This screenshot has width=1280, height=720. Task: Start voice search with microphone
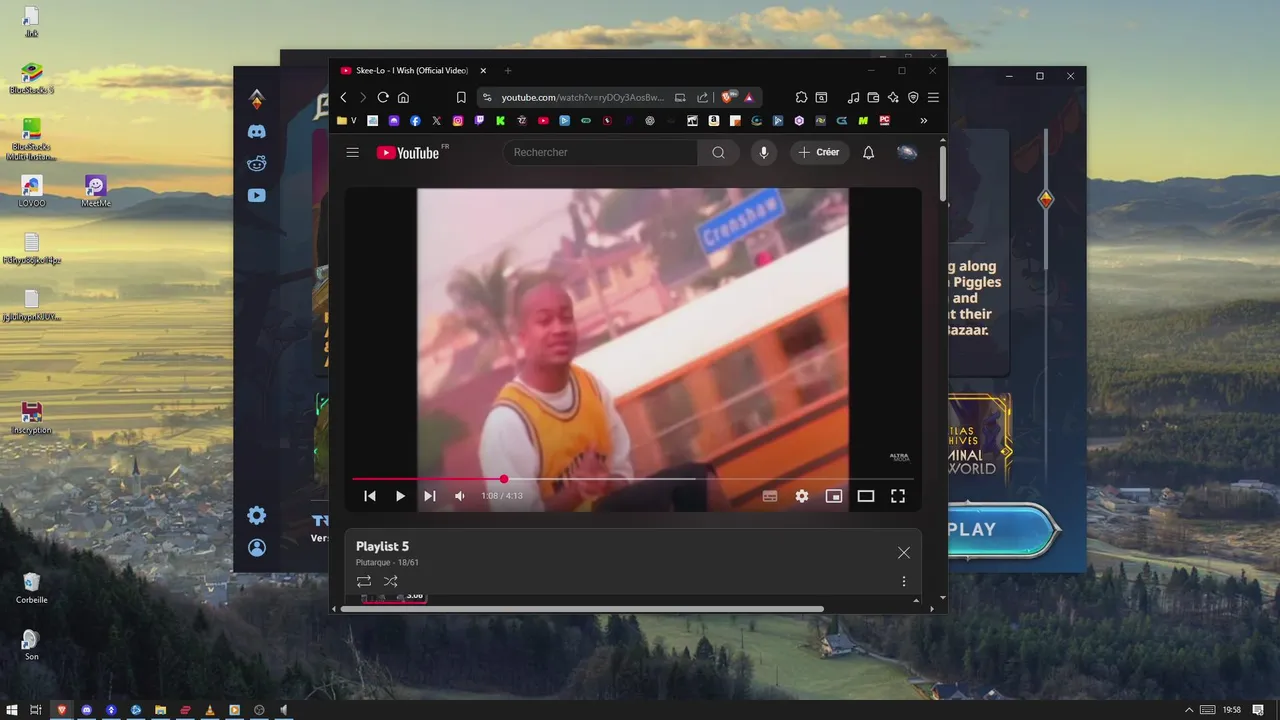[764, 152]
